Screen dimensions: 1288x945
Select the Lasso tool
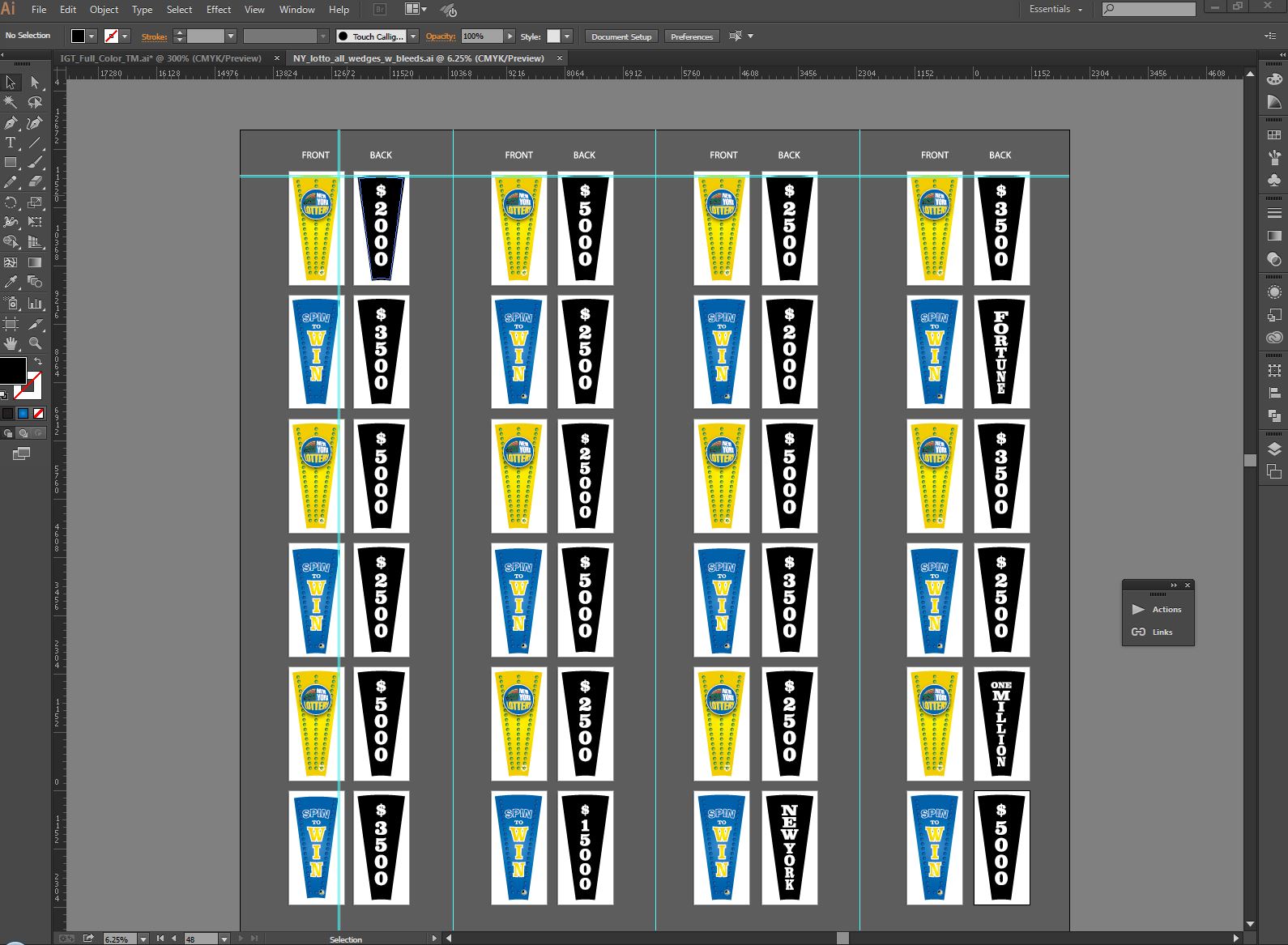pyautogui.click(x=35, y=102)
